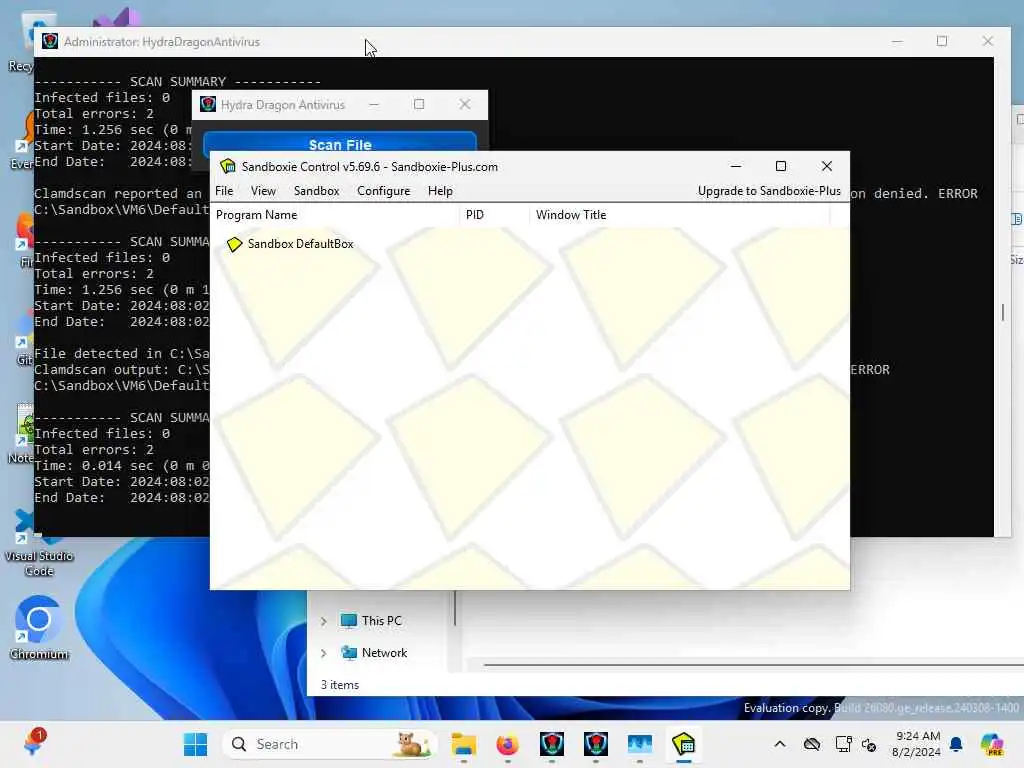Viewport: 1024px width, 768px height.
Task: Click the display connection tray icon
Action: coord(843,744)
